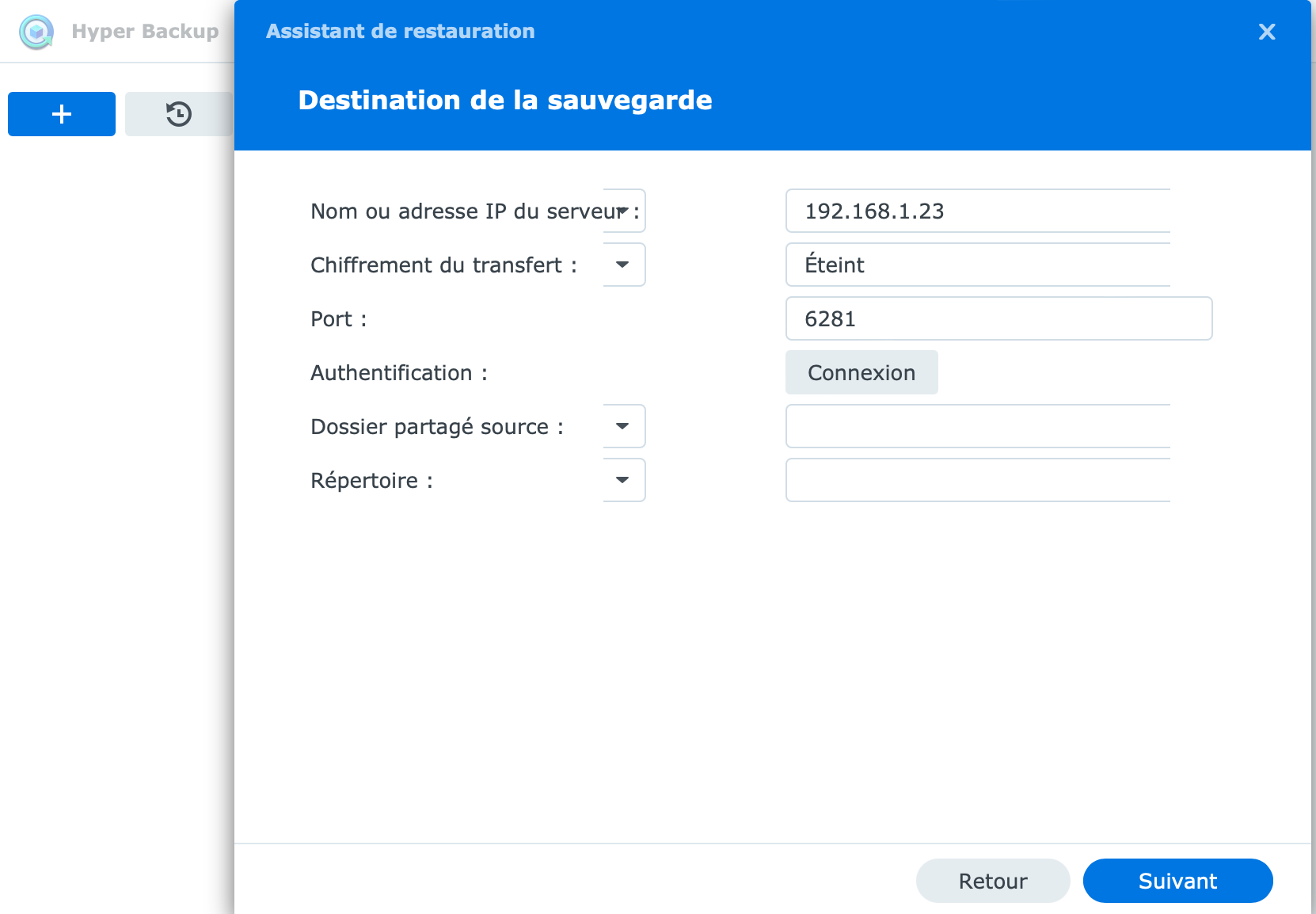Click the Hyper Backup window title
This screenshot has height=914, width=1316.
click(x=145, y=32)
